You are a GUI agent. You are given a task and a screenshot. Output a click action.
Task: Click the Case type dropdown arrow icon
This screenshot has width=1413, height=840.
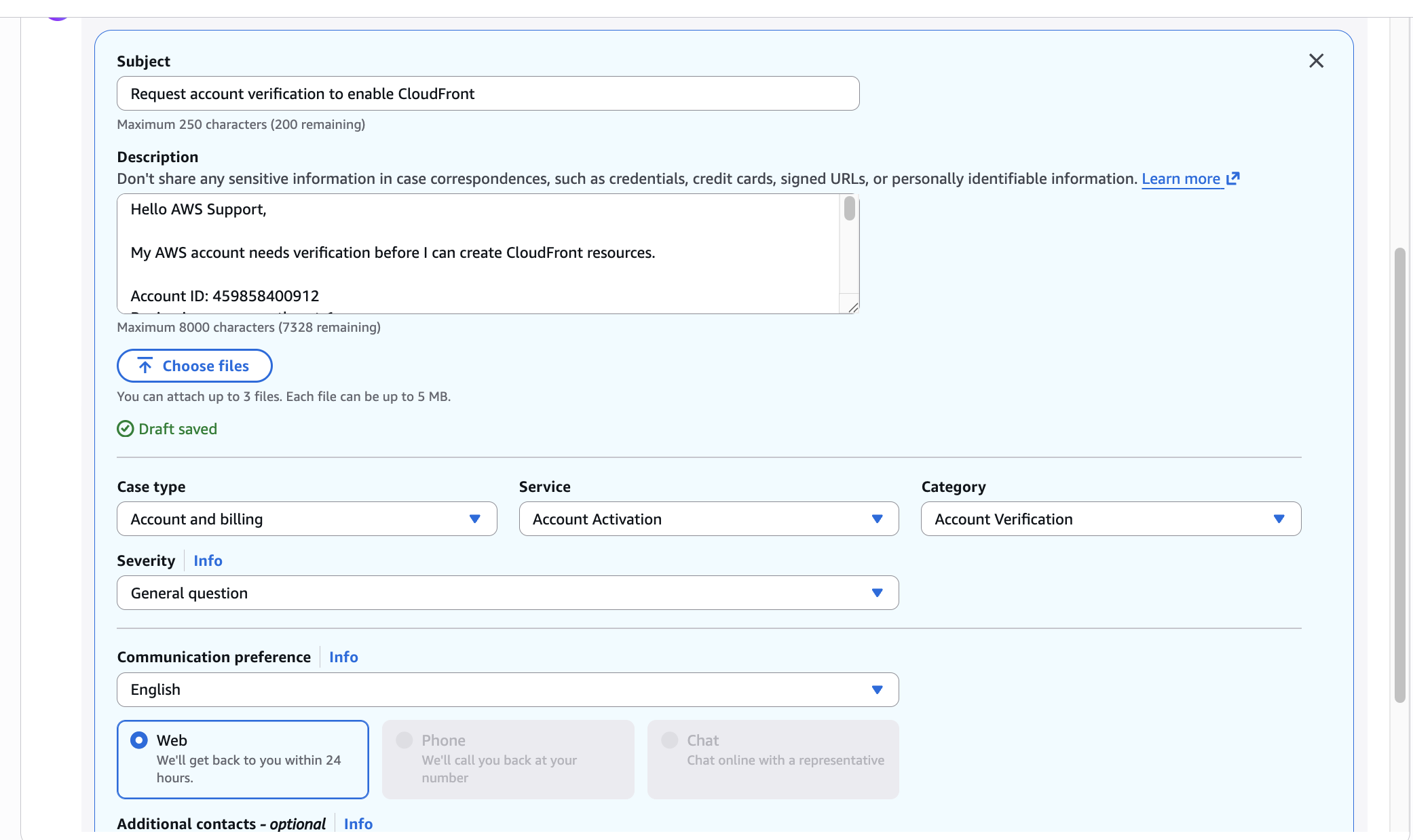click(x=475, y=519)
